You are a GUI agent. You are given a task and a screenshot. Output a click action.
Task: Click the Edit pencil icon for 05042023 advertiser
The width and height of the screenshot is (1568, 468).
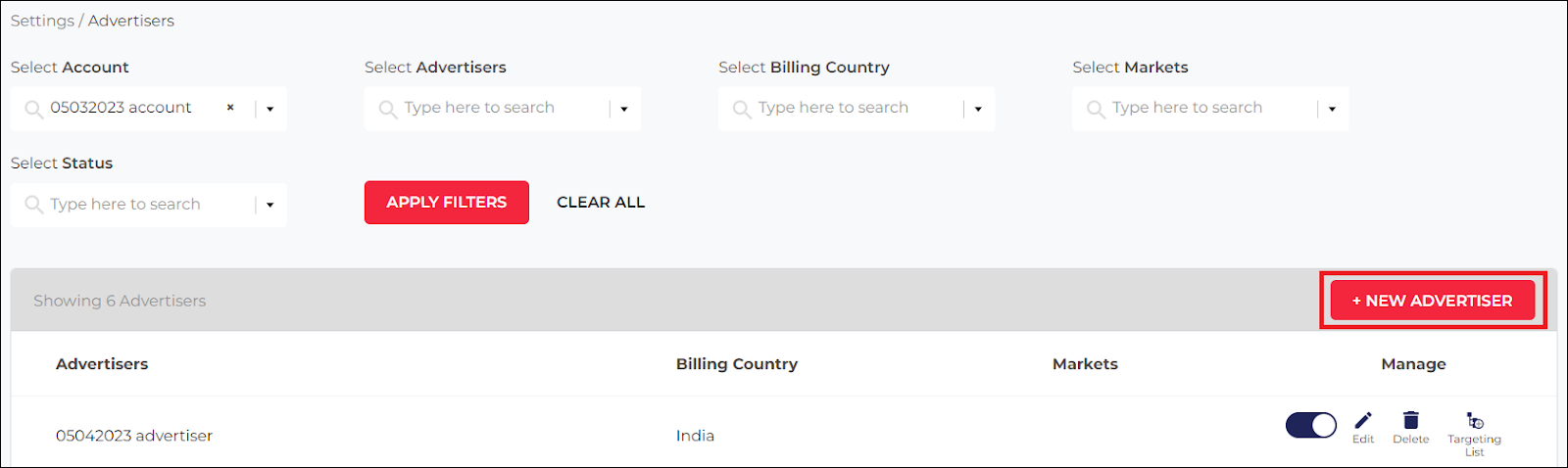click(x=1363, y=421)
